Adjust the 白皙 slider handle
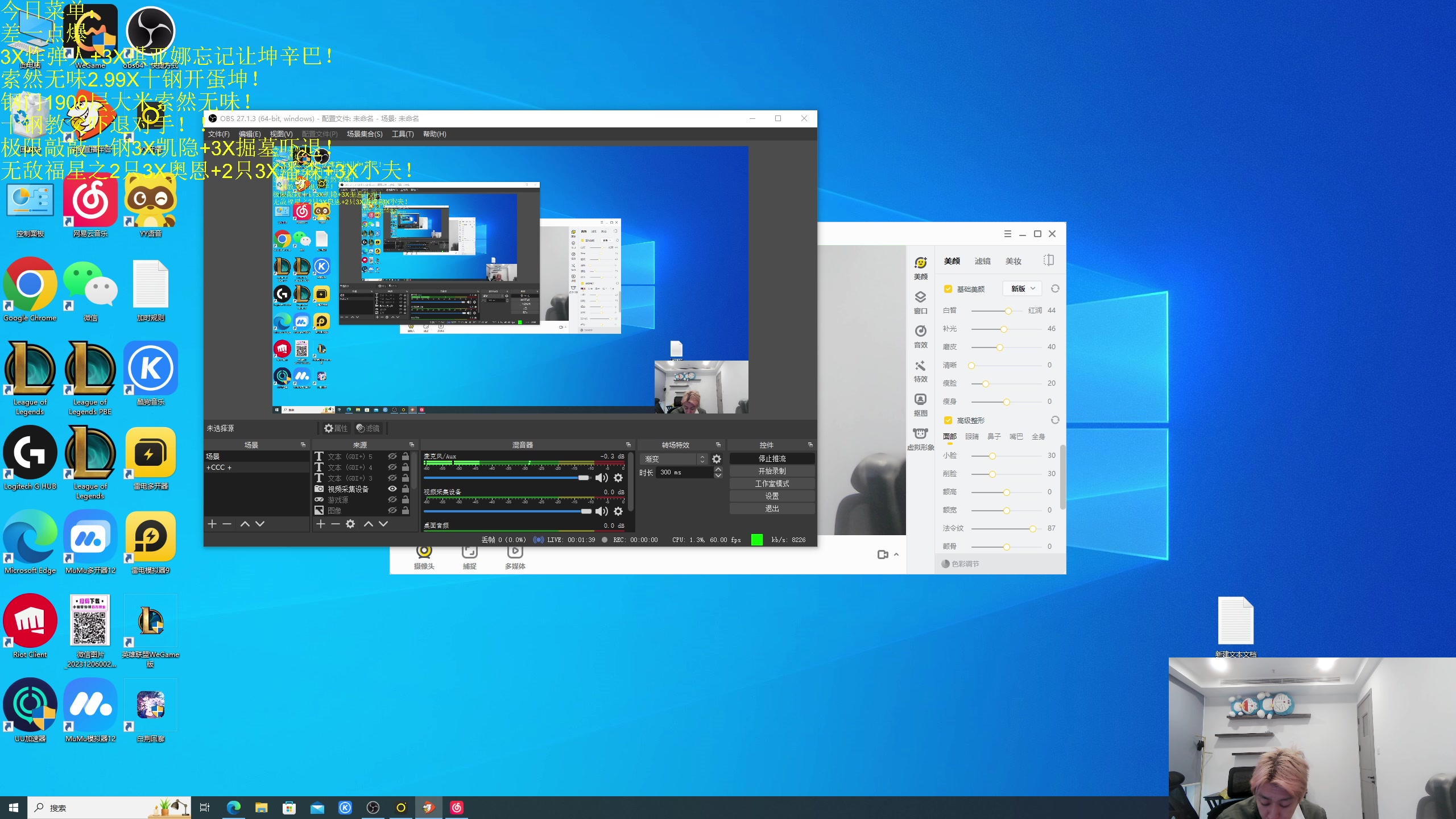 coord(1008,311)
